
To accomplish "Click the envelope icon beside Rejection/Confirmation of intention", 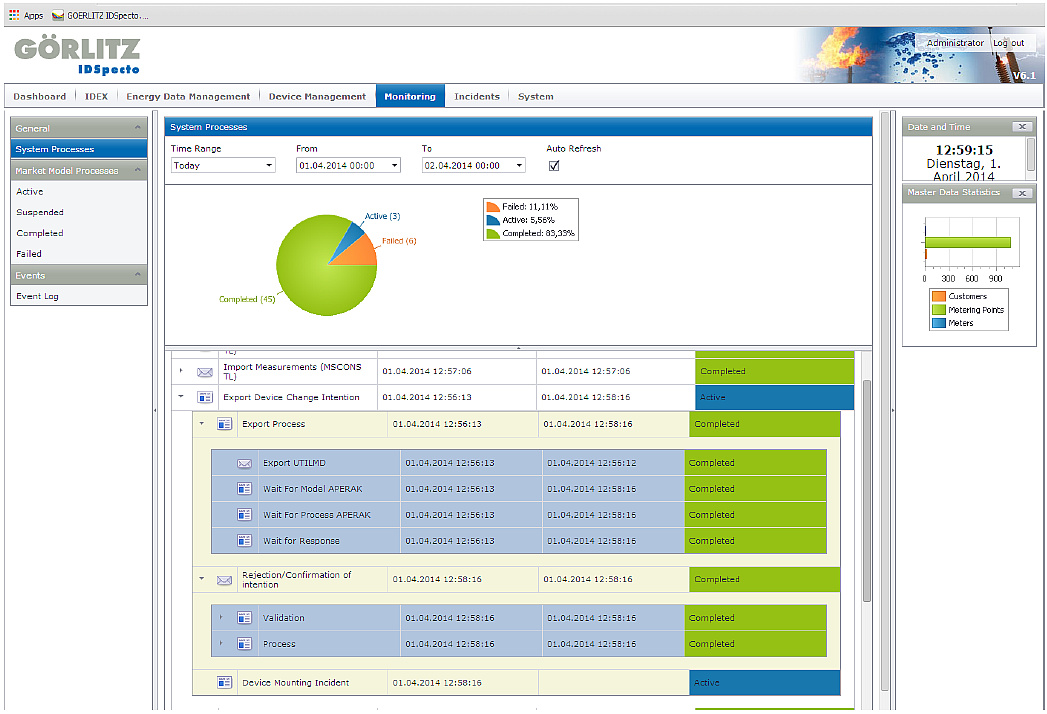I will 225,579.
